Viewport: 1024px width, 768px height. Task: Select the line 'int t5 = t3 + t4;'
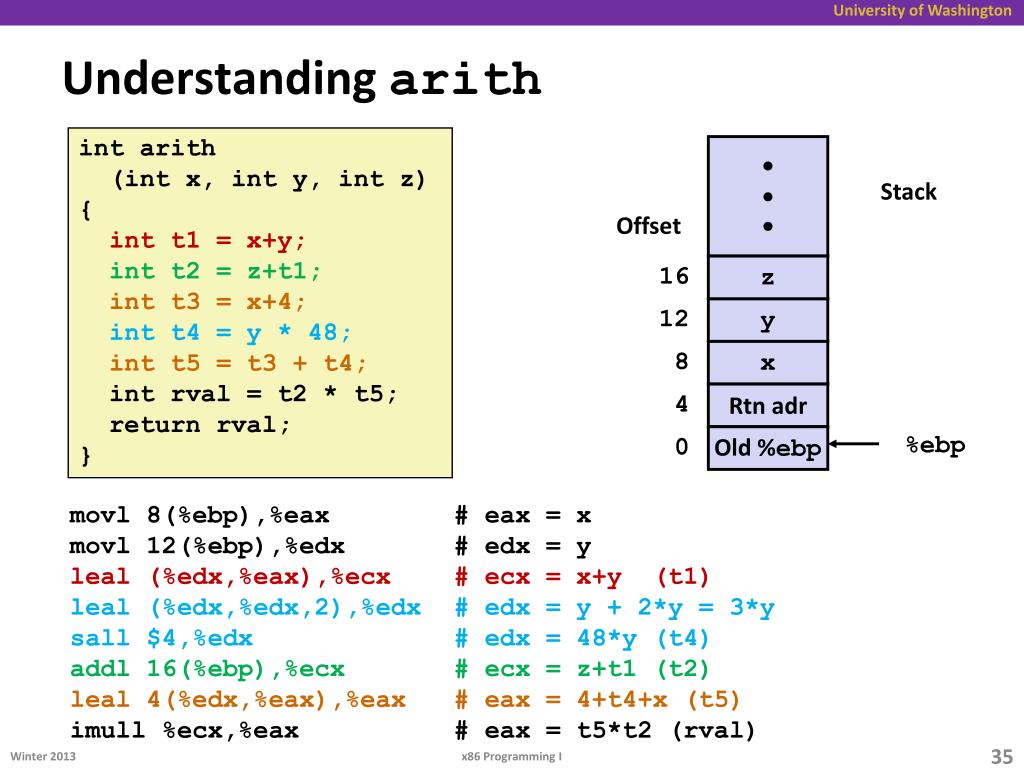point(238,363)
